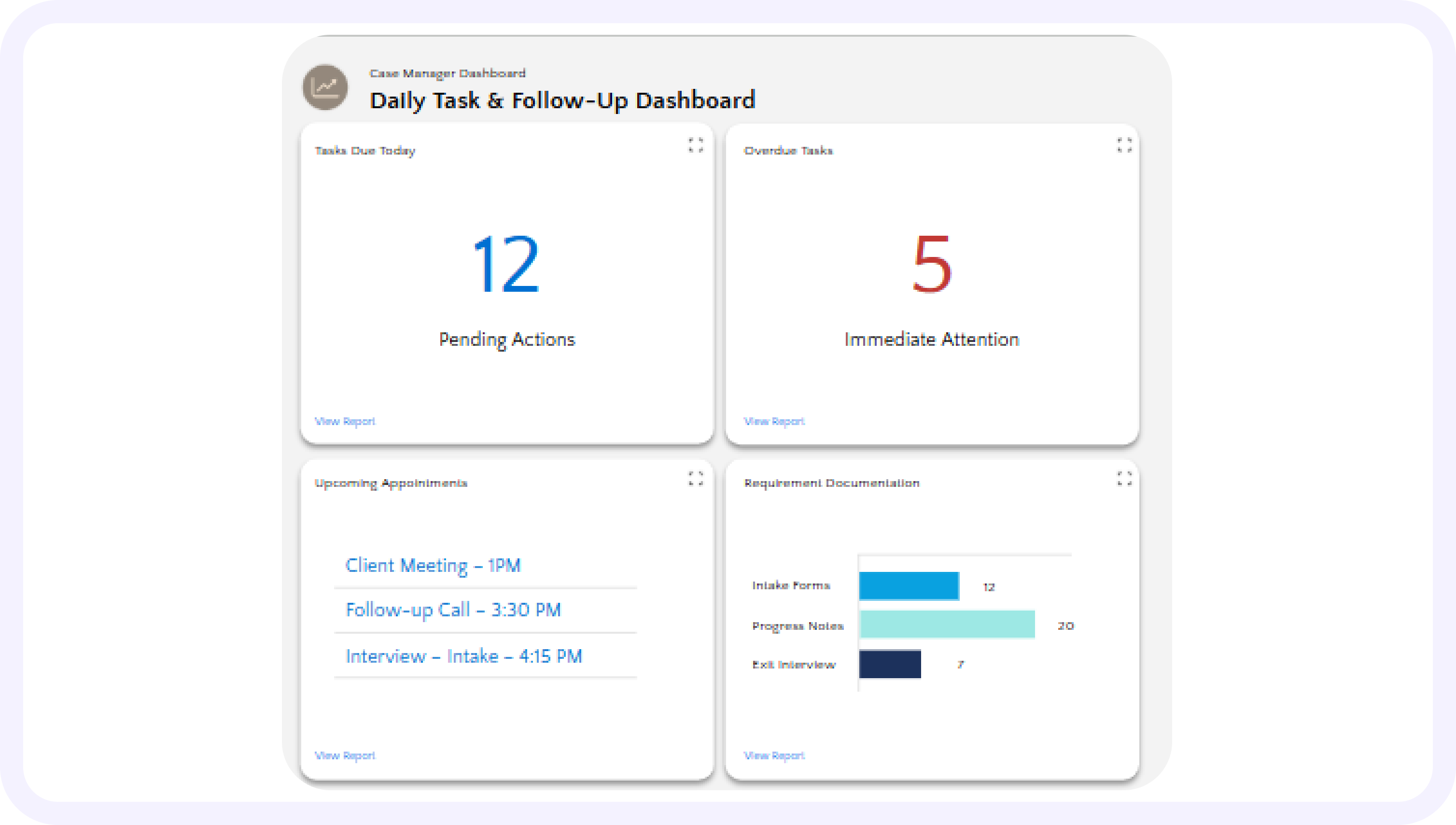Click the dashboard chart icon in header

(x=325, y=86)
